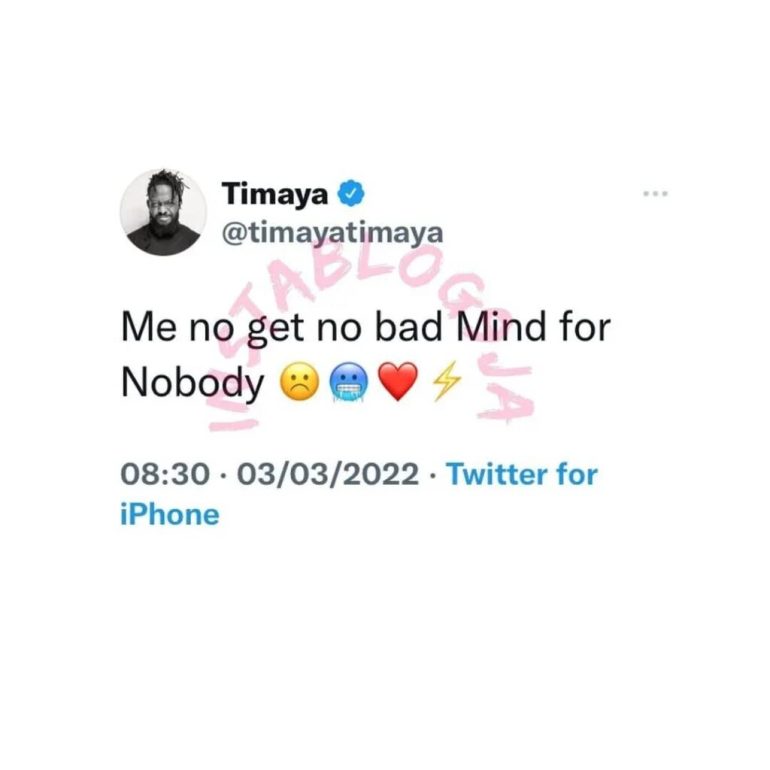Screen dimensions: 770x770
Task: Click the red heart emoji
Action: [x=398, y=382]
